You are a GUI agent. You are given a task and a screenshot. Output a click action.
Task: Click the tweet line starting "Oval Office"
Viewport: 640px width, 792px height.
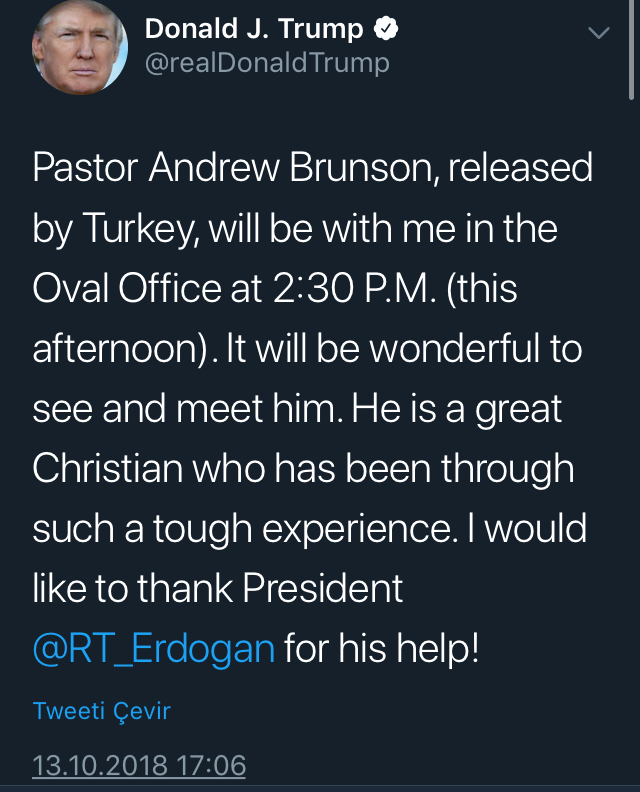tap(273, 288)
